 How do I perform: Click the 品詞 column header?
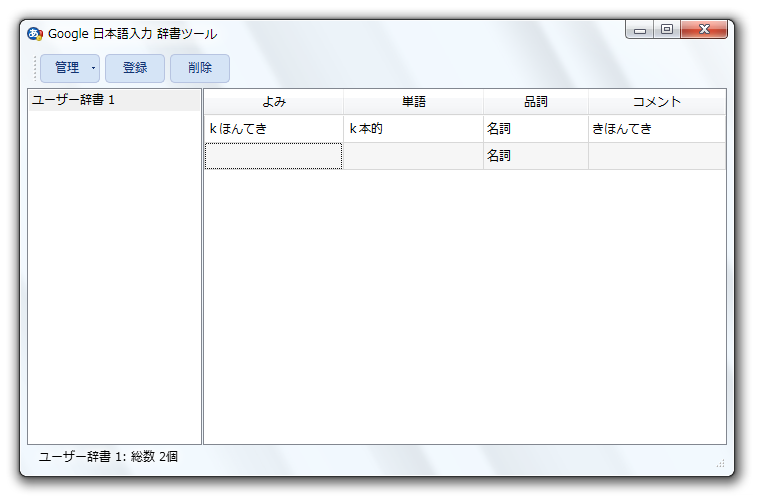point(536,102)
